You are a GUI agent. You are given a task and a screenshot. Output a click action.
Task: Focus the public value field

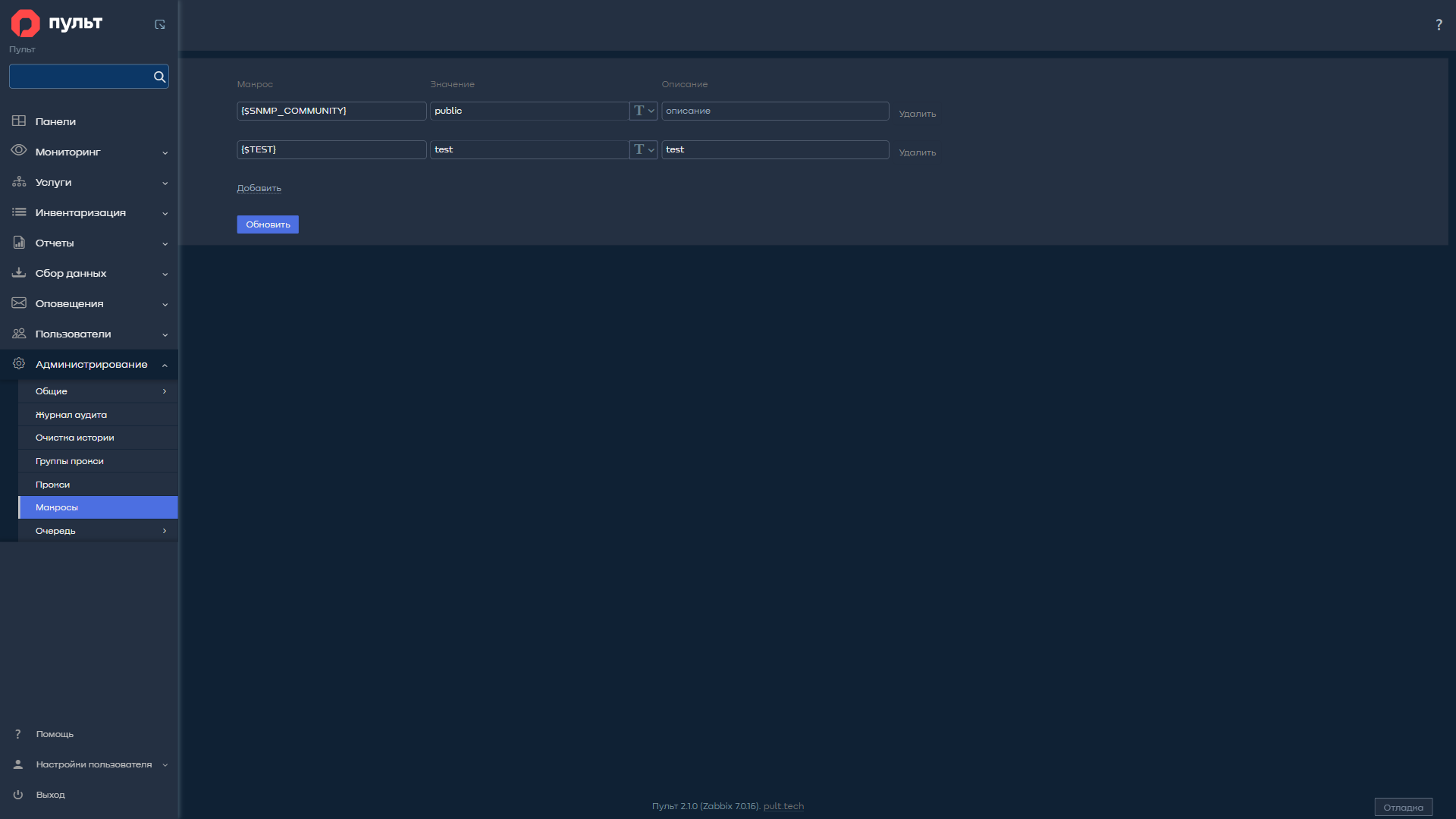pyautogui.click(x=529, y=111)
